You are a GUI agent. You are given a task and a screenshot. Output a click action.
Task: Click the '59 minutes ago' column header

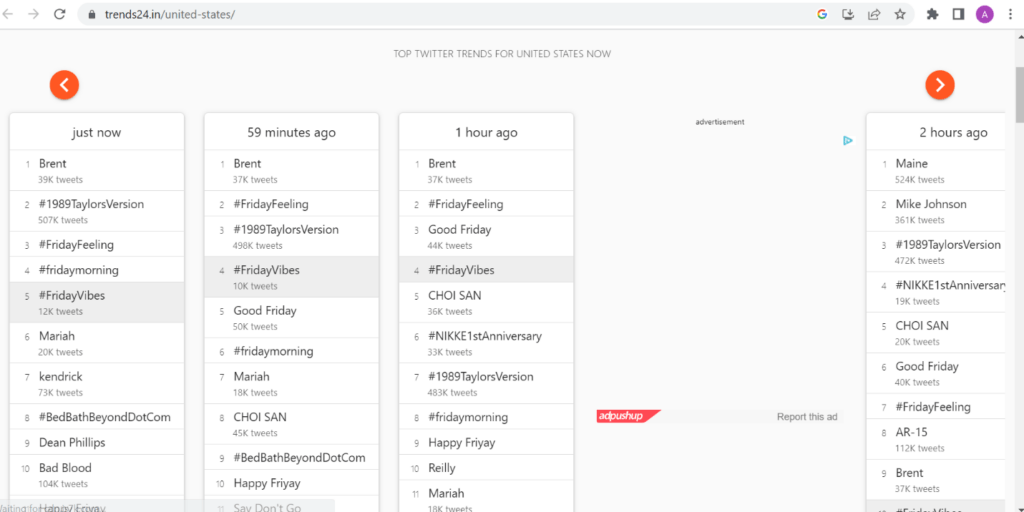(291, 133)
